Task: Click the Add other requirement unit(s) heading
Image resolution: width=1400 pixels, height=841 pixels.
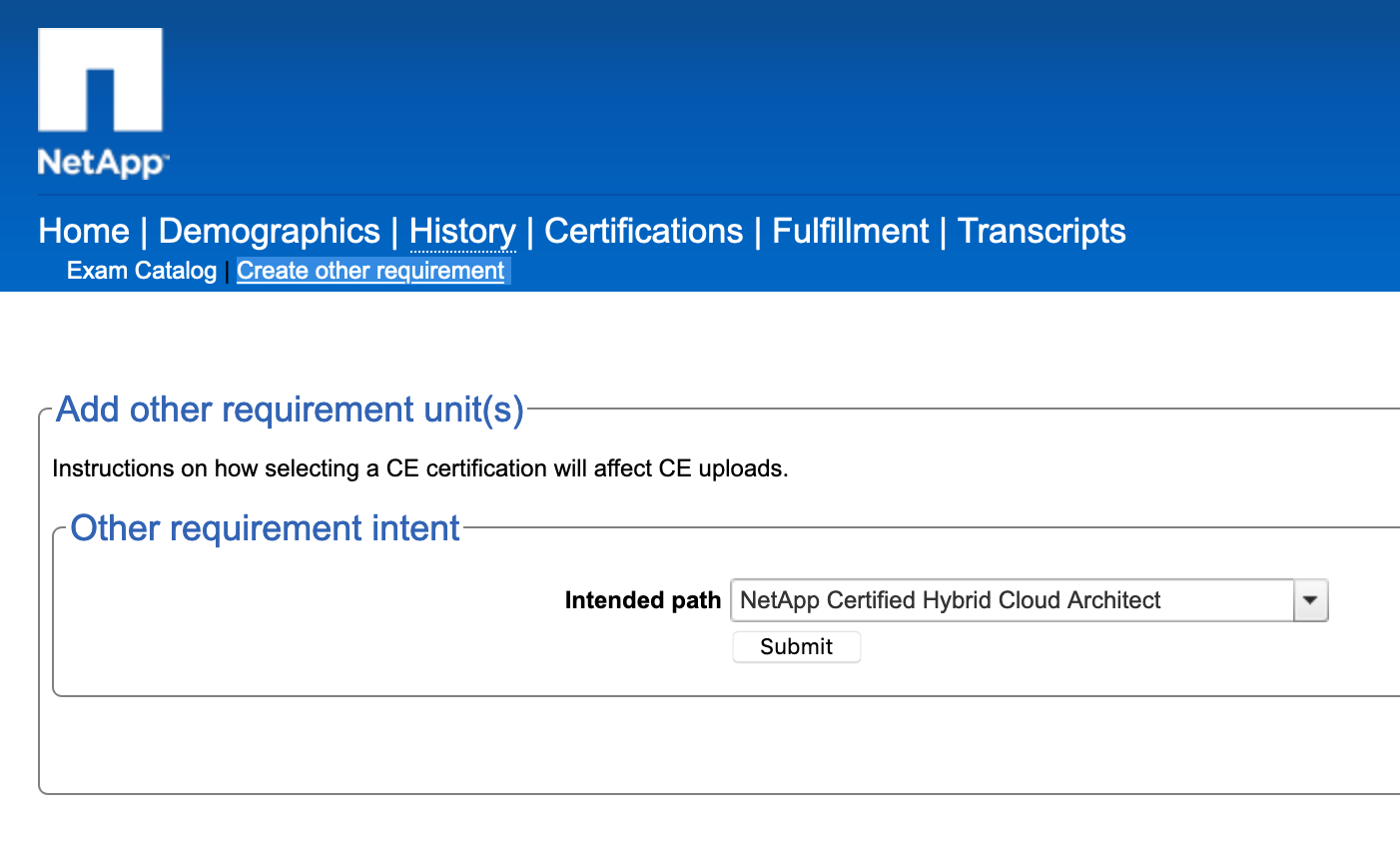Action: pyautogui.click(x=290, y=410)
